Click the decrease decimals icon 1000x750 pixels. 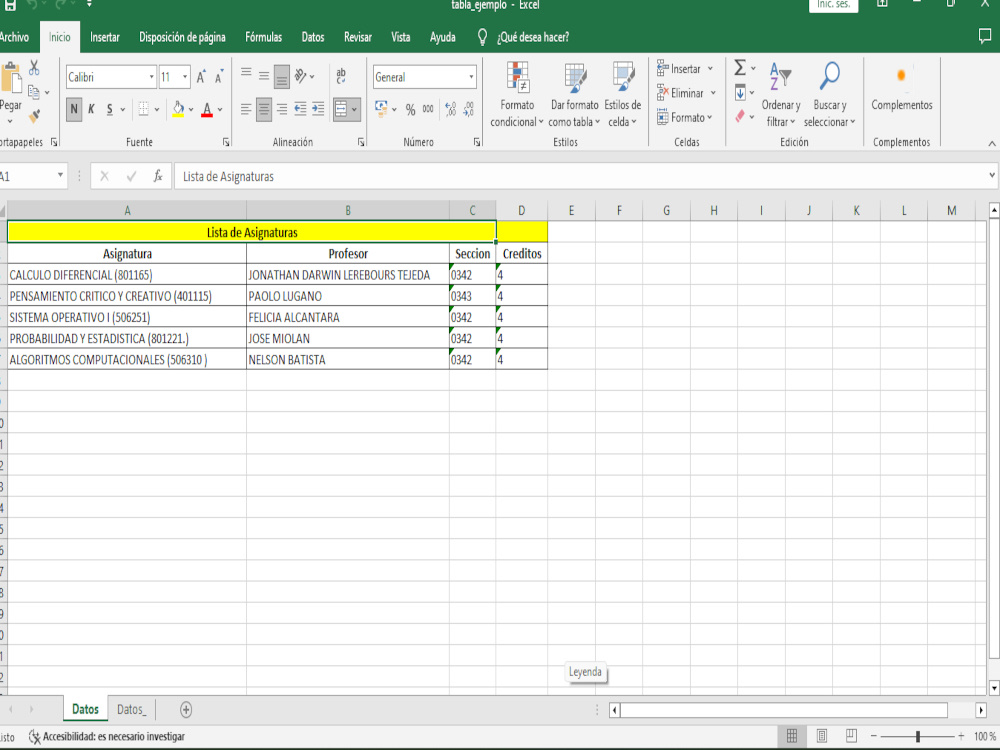click(469, 109)
